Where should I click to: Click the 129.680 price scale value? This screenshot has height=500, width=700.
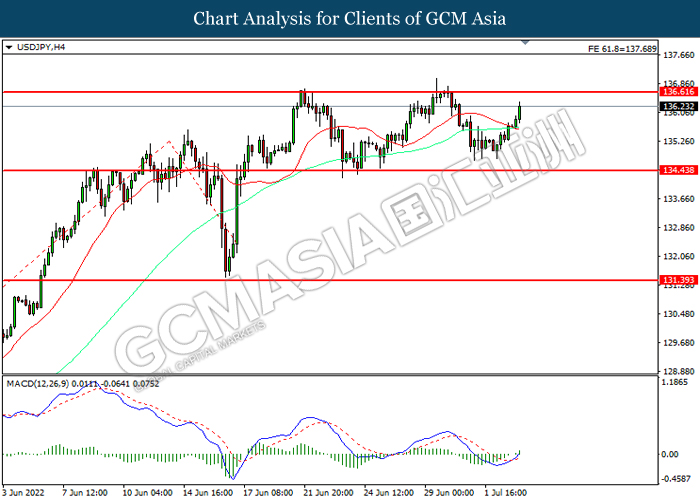(679, 343)
